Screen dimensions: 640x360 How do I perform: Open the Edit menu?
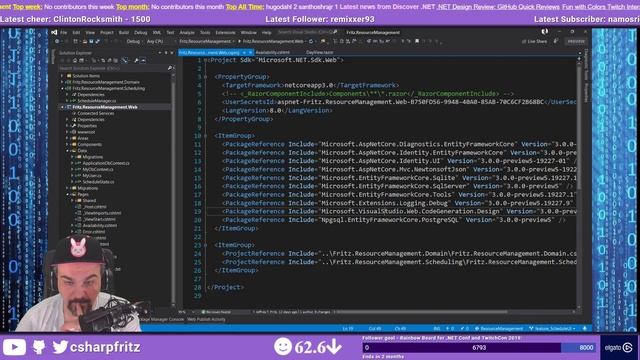(x=76, y=32)
